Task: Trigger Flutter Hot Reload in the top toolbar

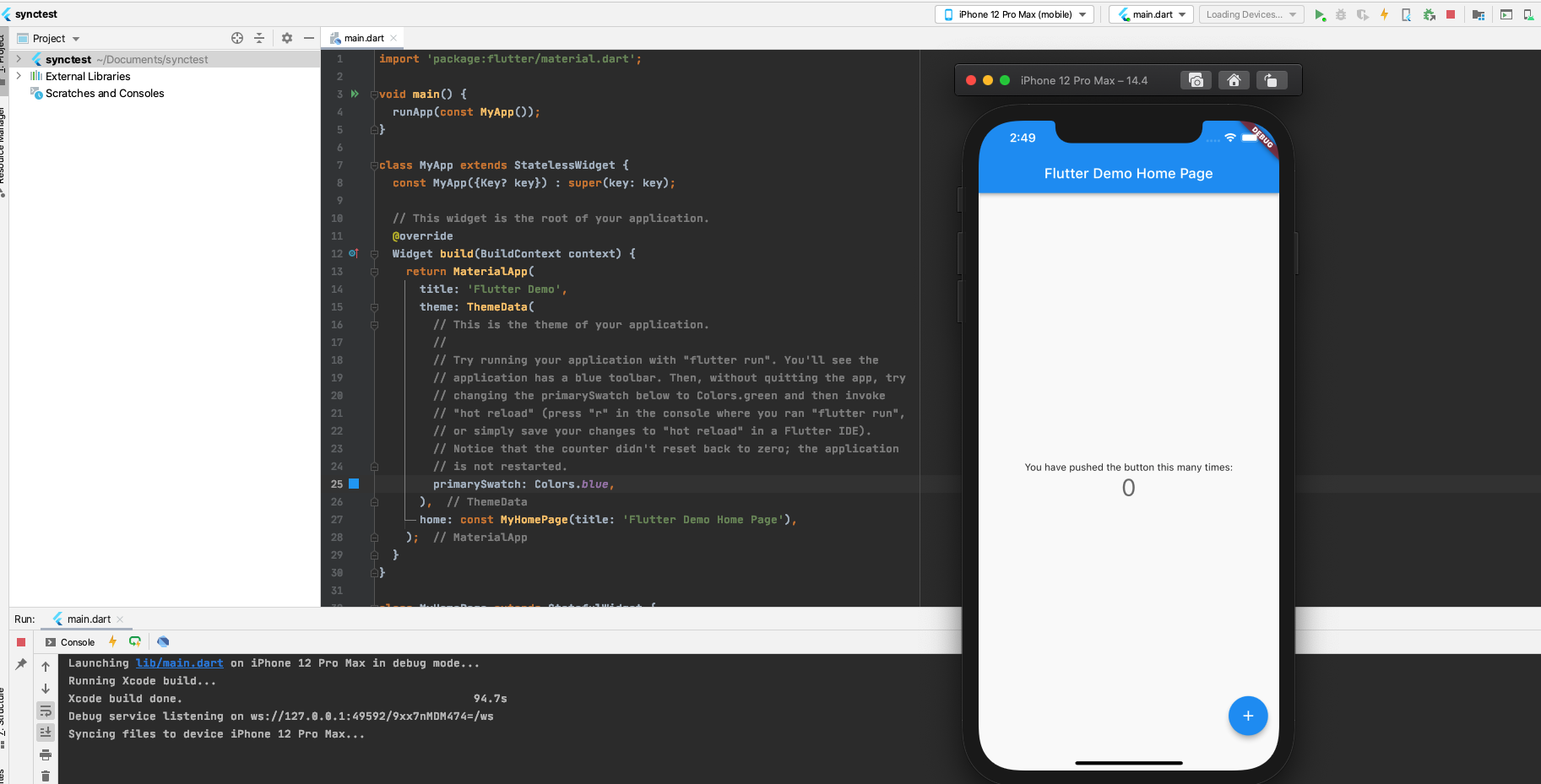Action: pos(1385,14)
